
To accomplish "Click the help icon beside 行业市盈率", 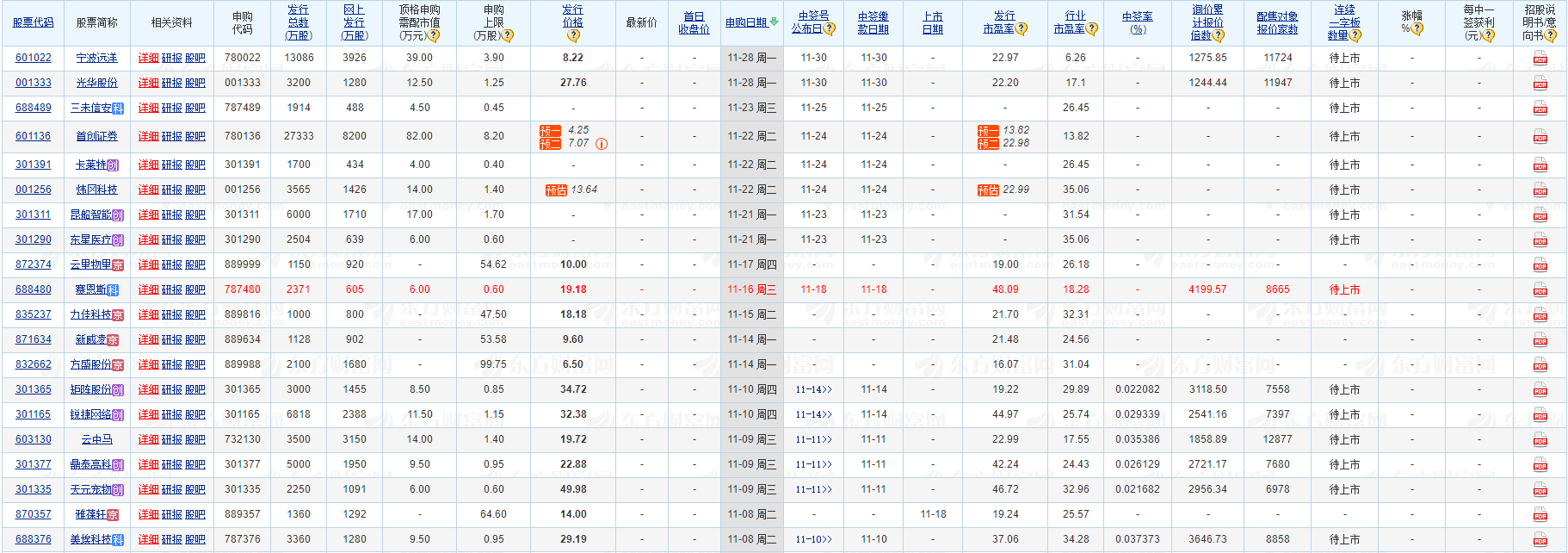I will tap(1091, 28).
